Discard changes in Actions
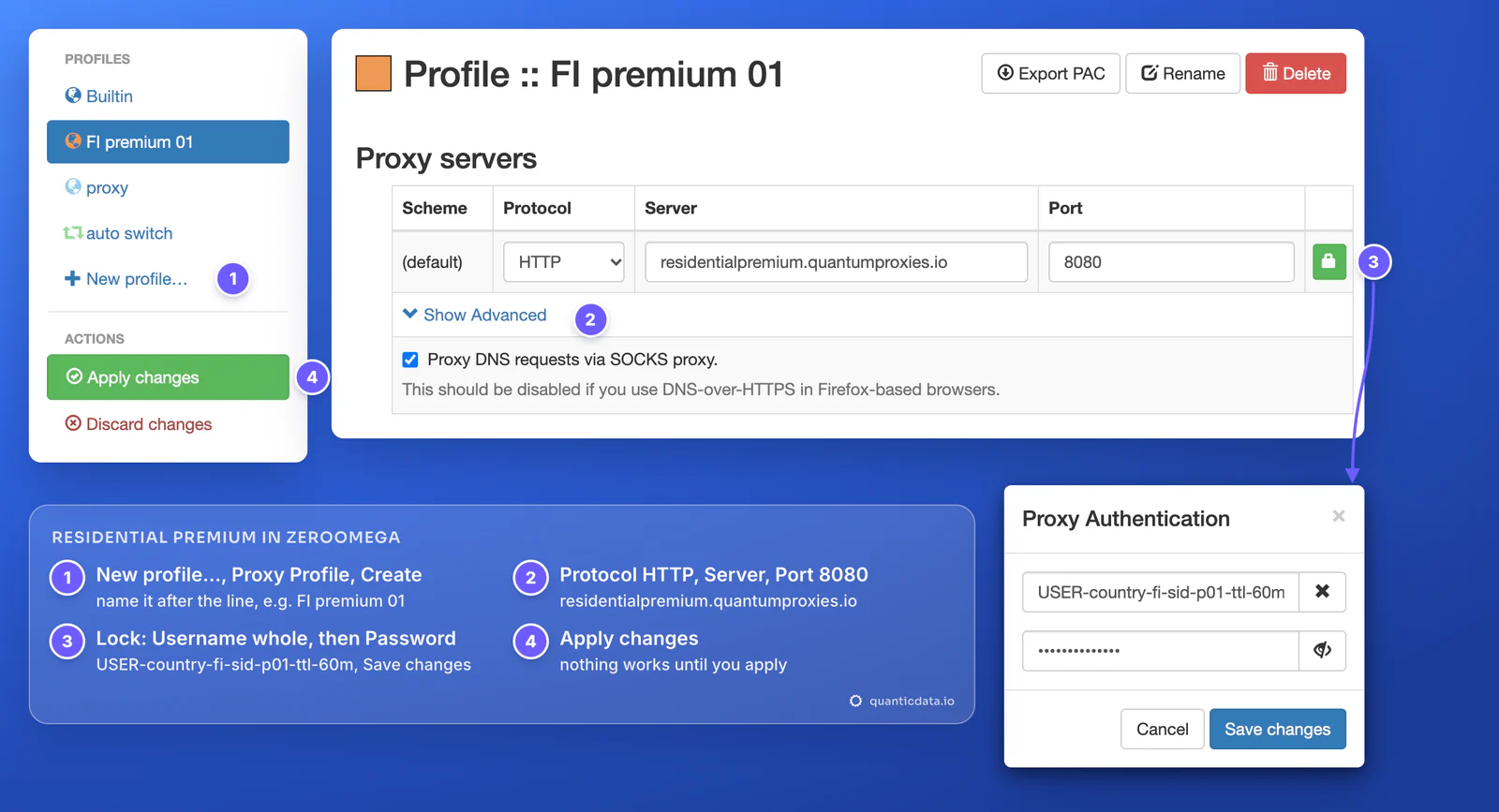The height and width of the screenshot is (812, 1499). pyautogui.click(x=139, y=424)
